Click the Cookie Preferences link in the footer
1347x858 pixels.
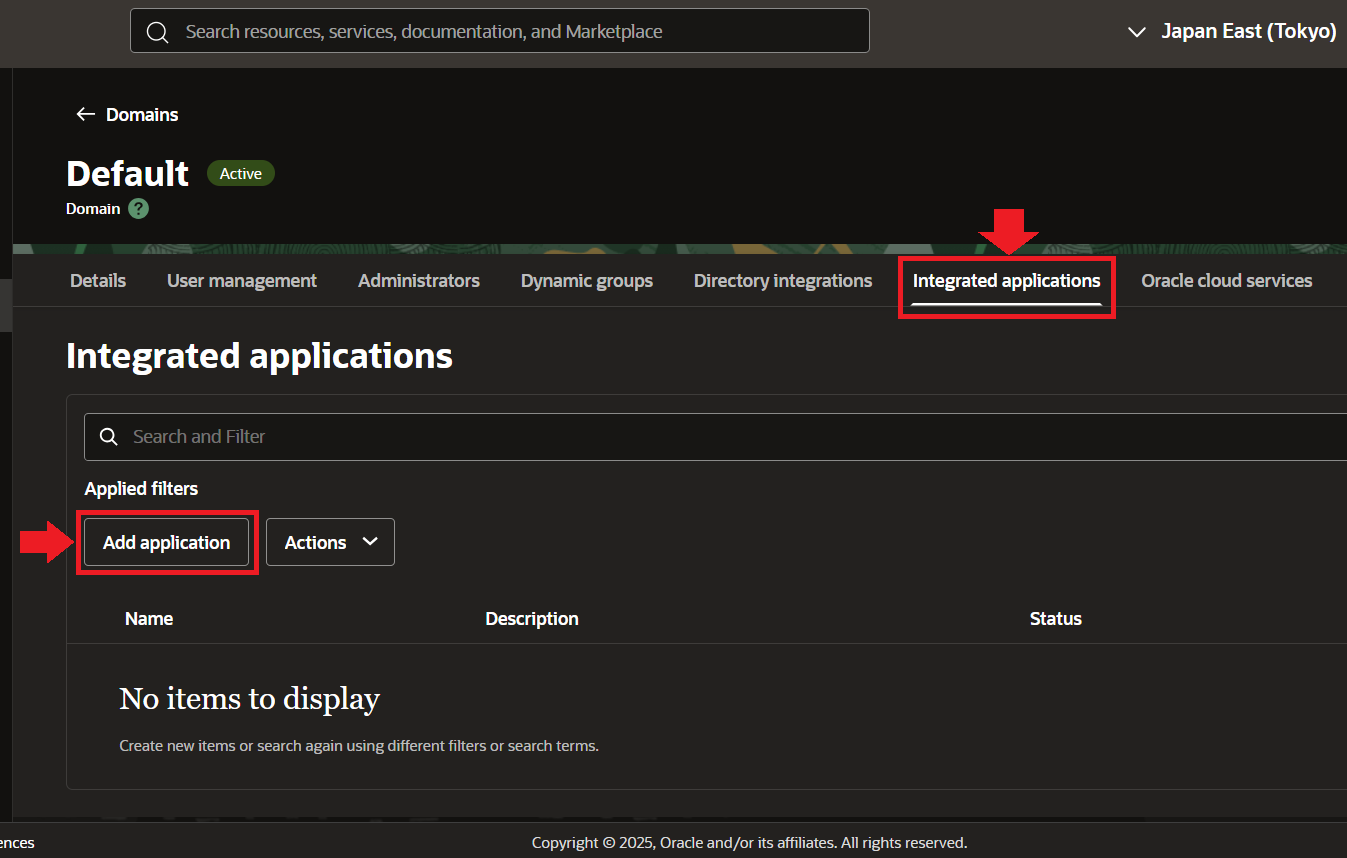point(17,843)
